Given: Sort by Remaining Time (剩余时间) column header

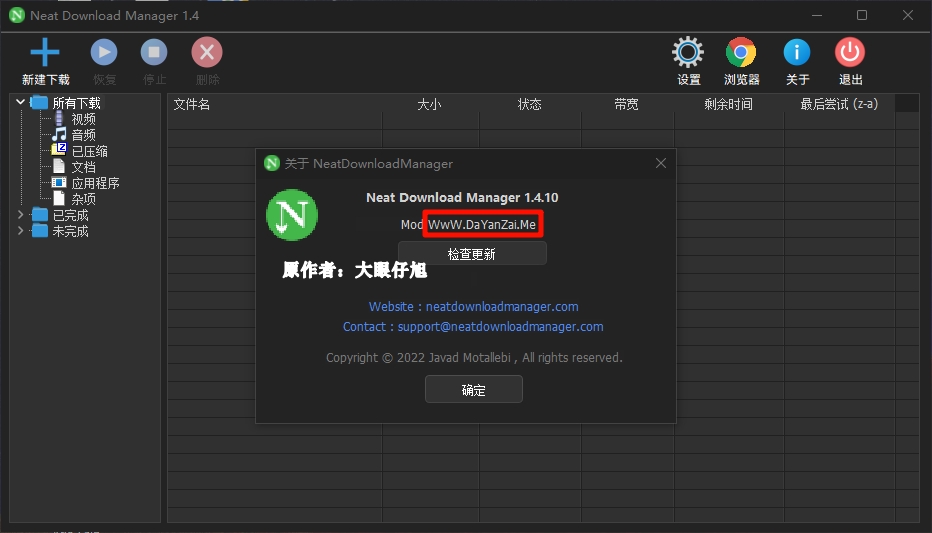Looking at the screenshot, I should pos(729,105).
